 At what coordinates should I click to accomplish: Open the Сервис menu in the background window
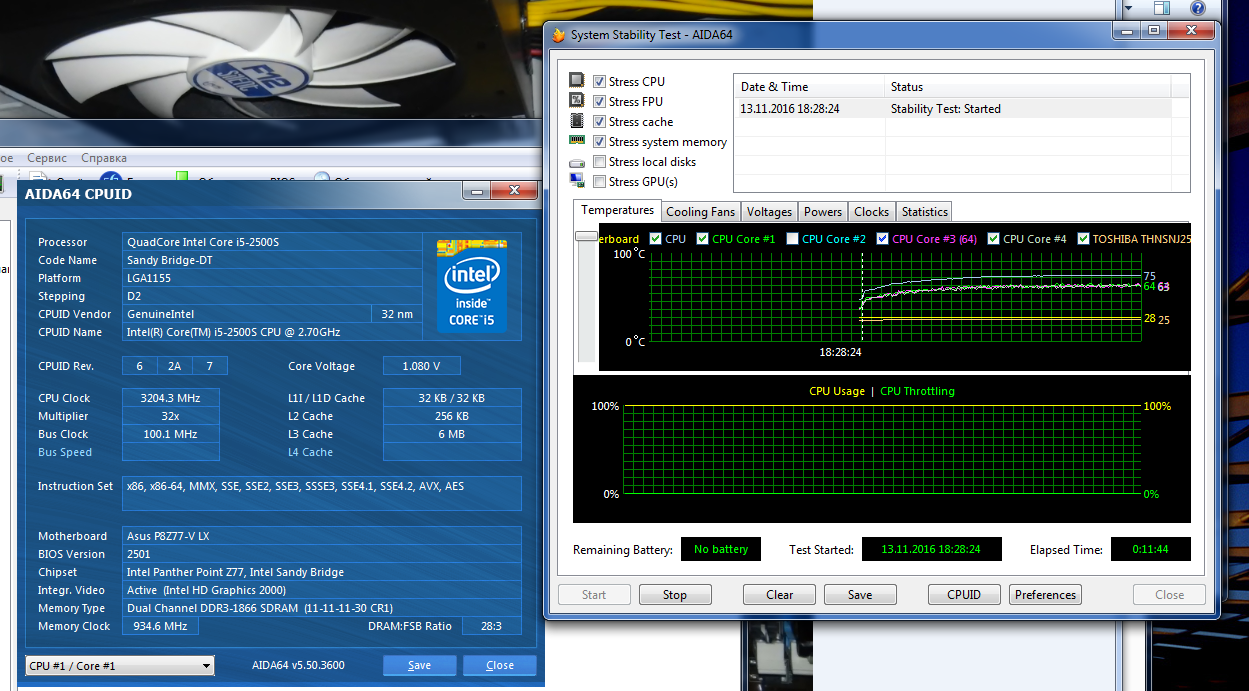(x=47, y=158)
